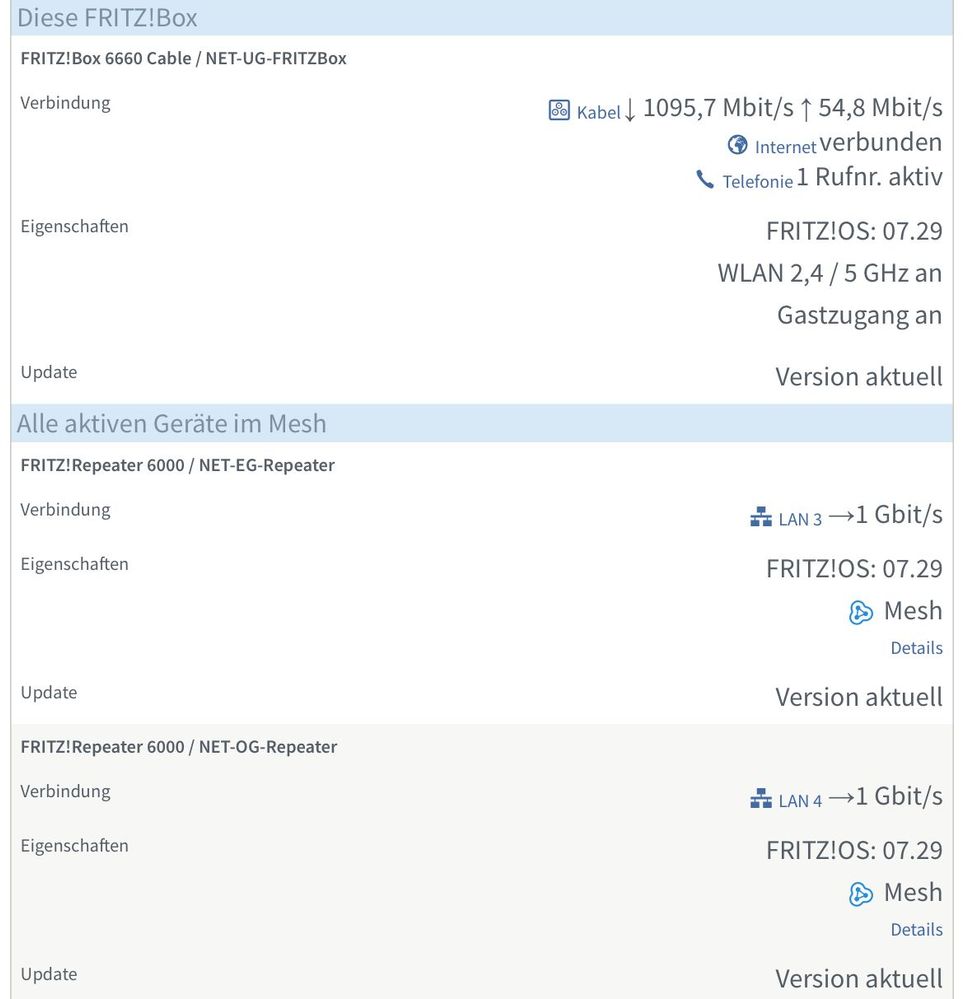
Task: Open Details for NET-OG-Repeater
Action: 916,930
